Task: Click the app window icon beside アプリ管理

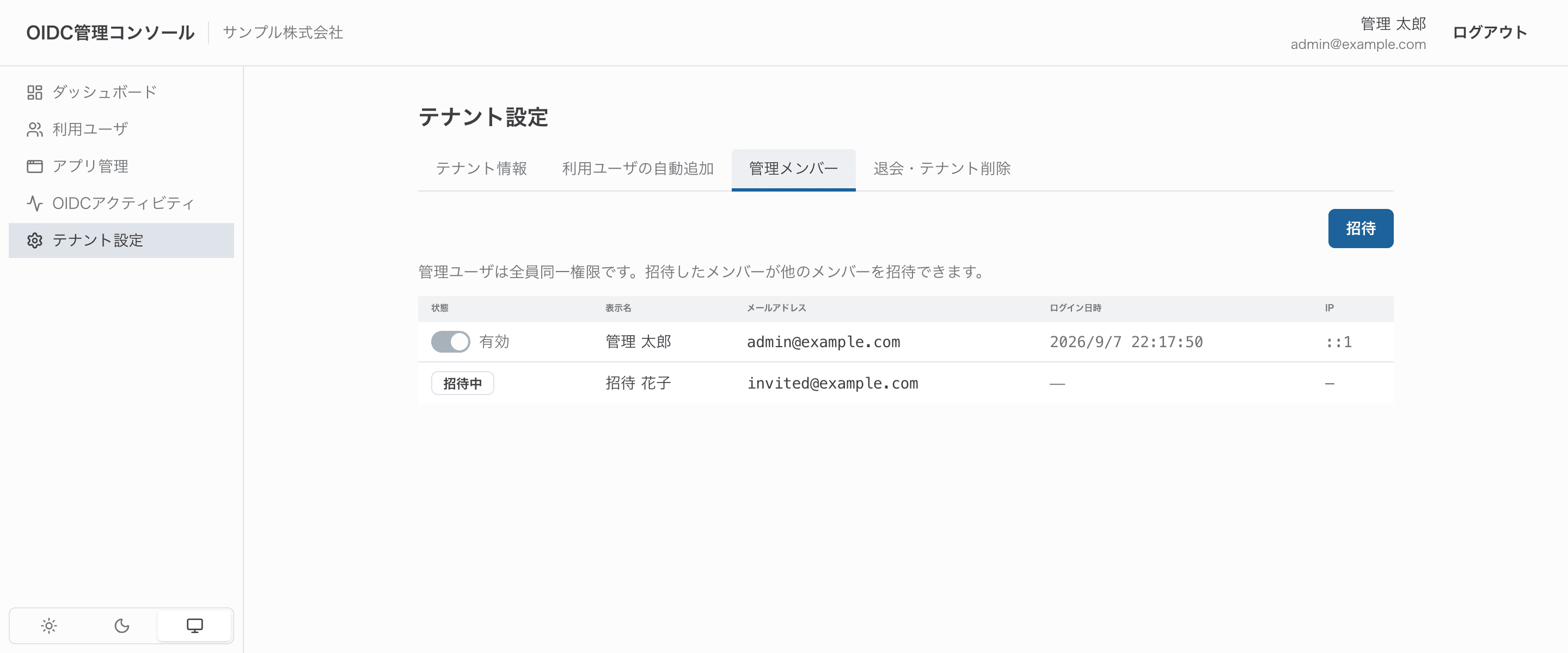Action: (35, 166)
